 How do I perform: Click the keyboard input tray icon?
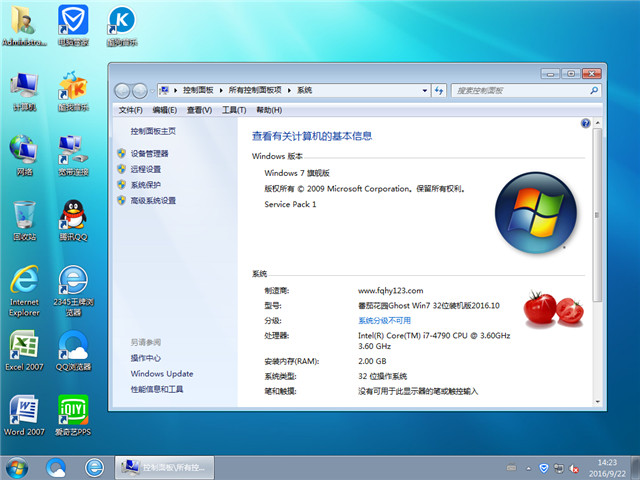point(511,468)
